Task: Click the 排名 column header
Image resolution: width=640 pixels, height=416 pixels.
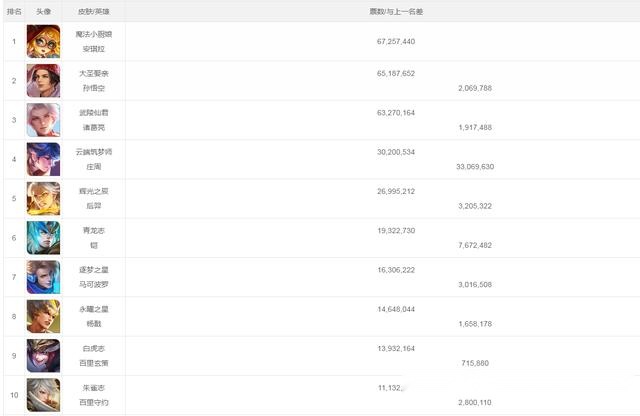Action: coord(14,11)
